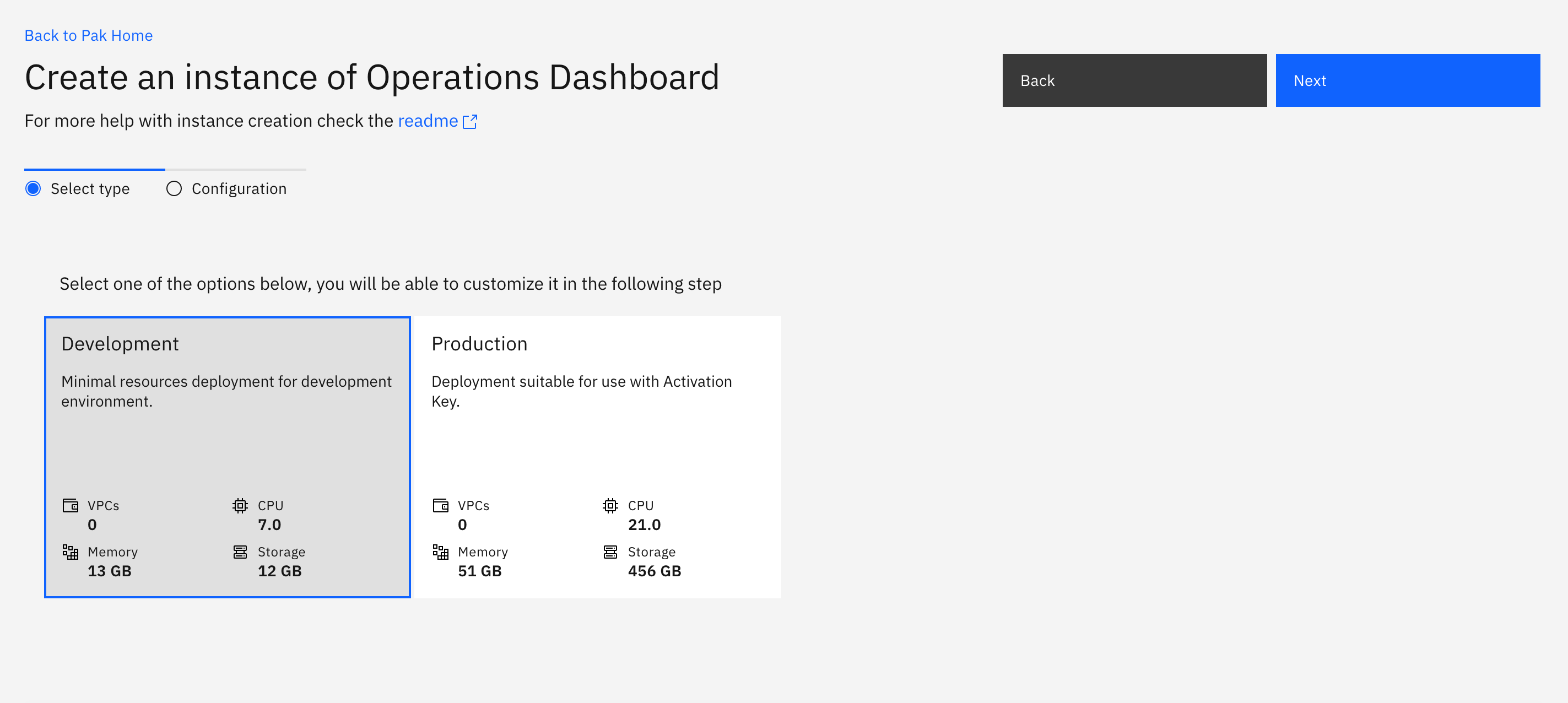Select the "Select type" radio button
The height and width of the screenshot is (703, 1568).
(34, 188)
